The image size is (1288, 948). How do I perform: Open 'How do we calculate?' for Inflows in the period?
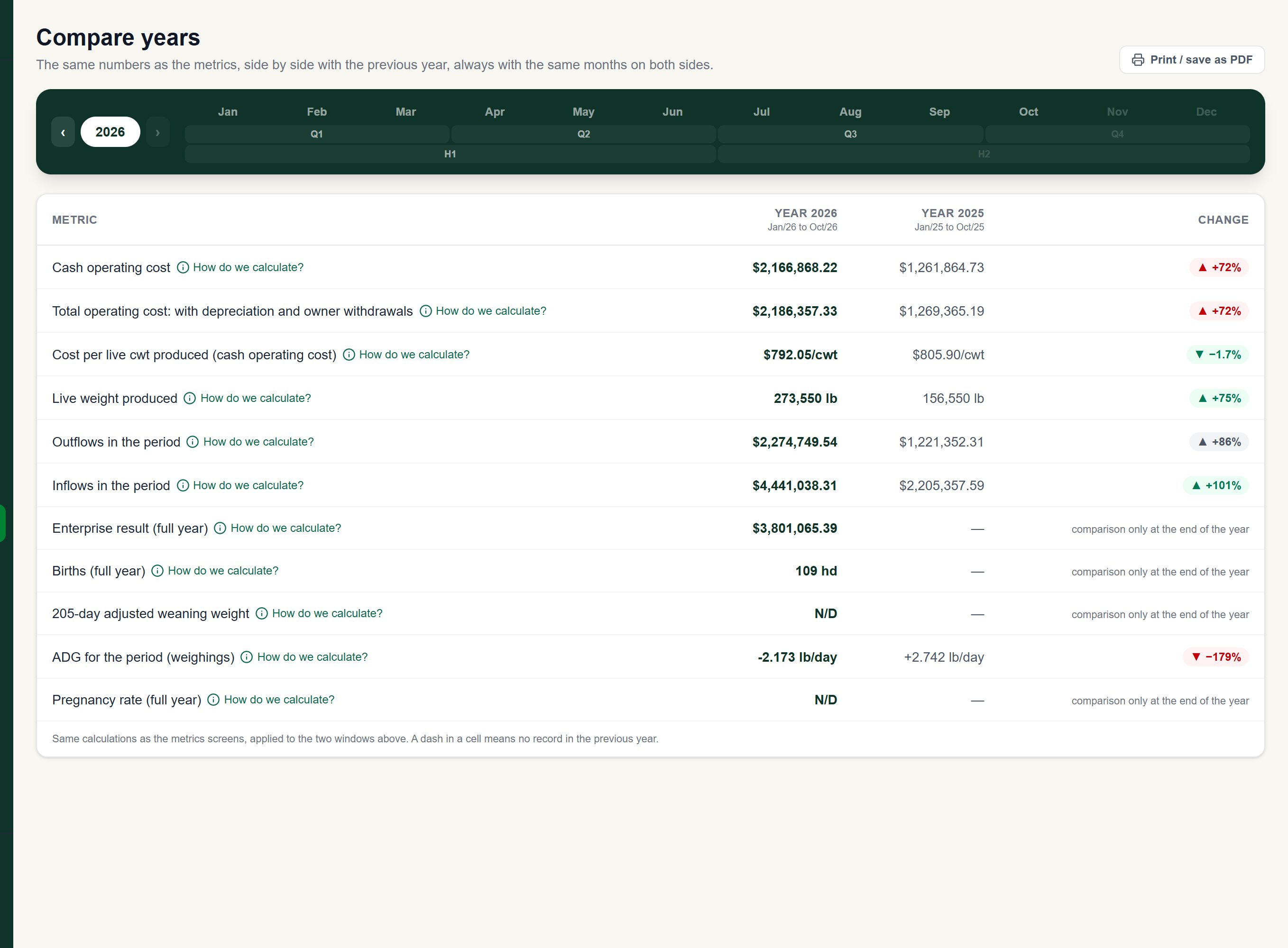248,485
